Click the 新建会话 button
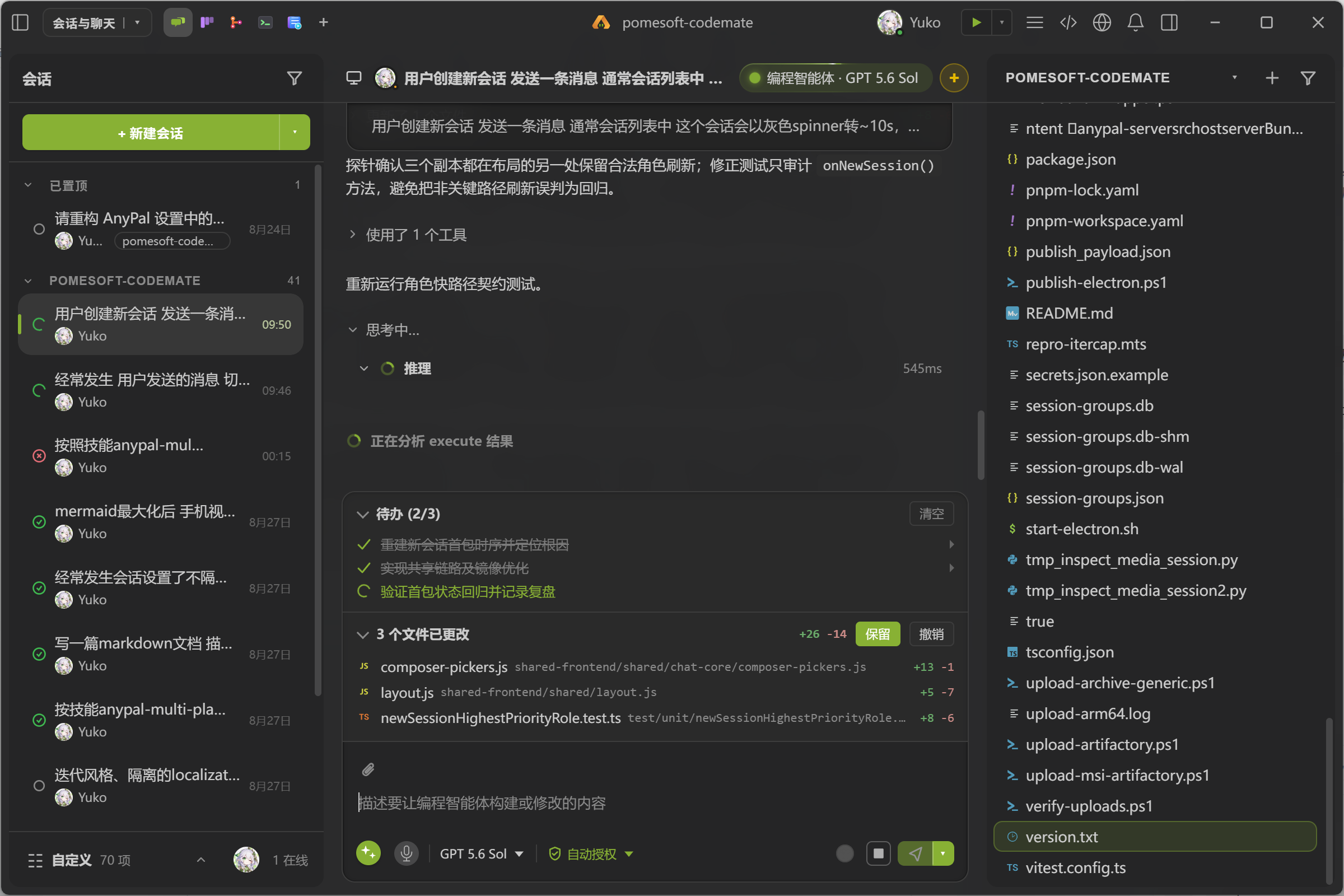This screenshot has width=1344, height=896. [x=151, y=133]
